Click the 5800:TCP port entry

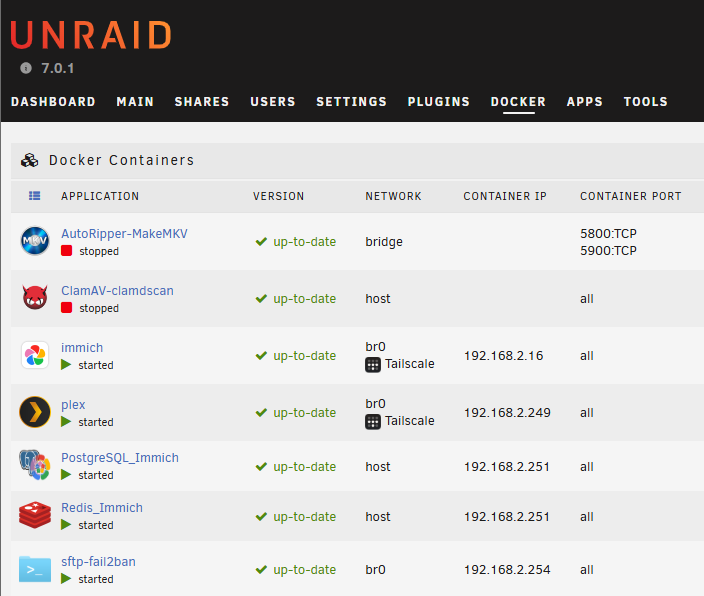(x=608, y=234)
